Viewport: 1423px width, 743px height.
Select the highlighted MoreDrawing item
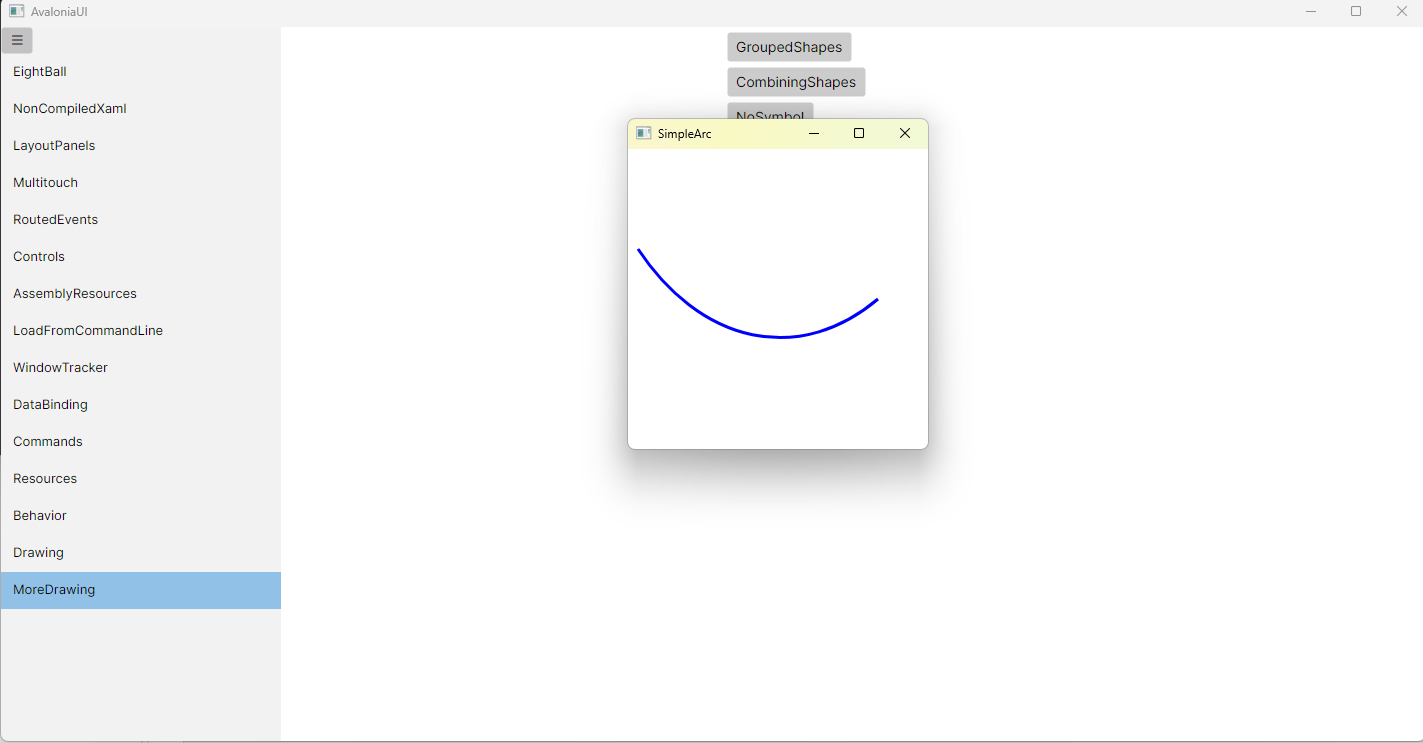click(x=141, y=590)
